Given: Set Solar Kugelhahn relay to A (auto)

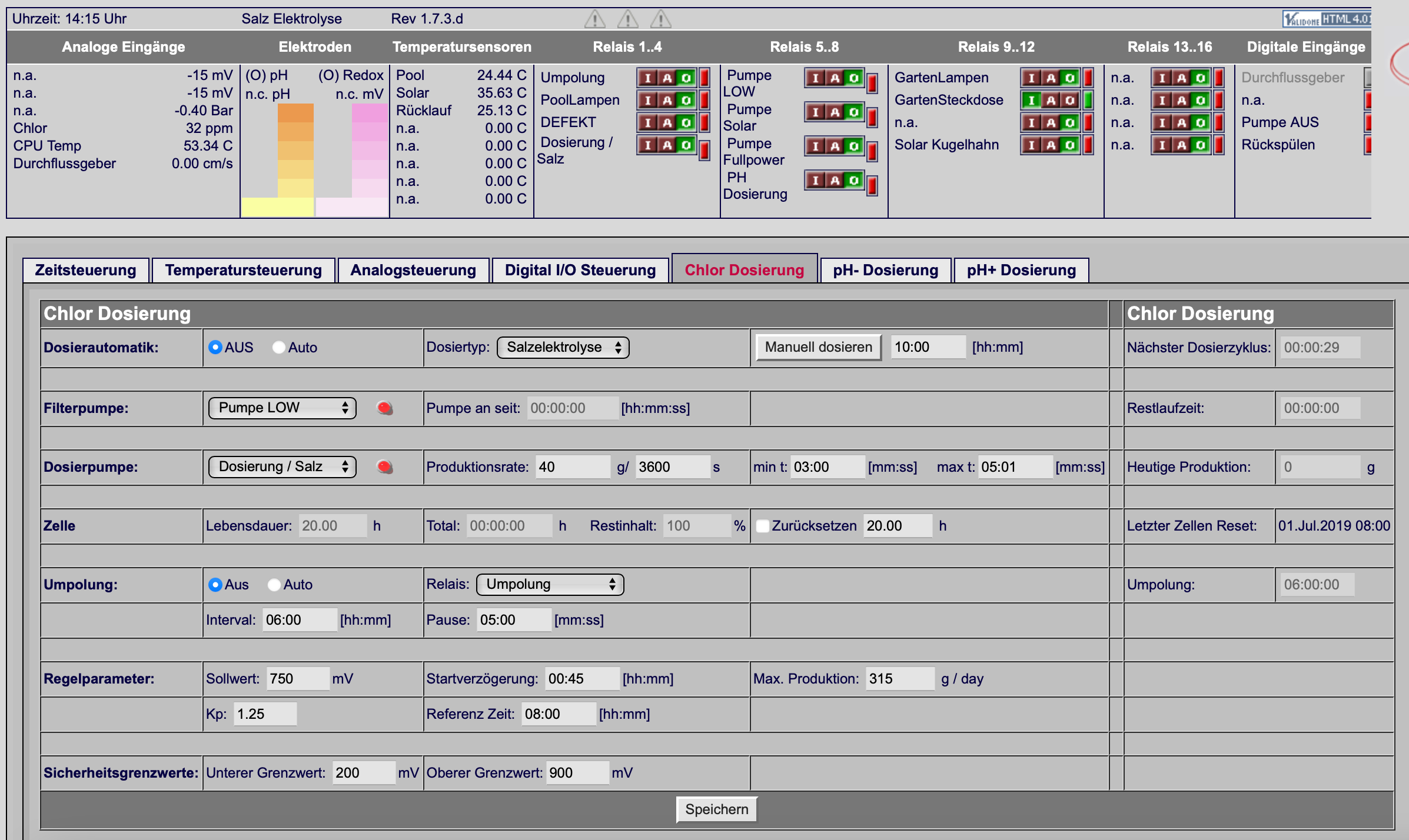Looking at the screenshot, I should tap(1051, 145).
